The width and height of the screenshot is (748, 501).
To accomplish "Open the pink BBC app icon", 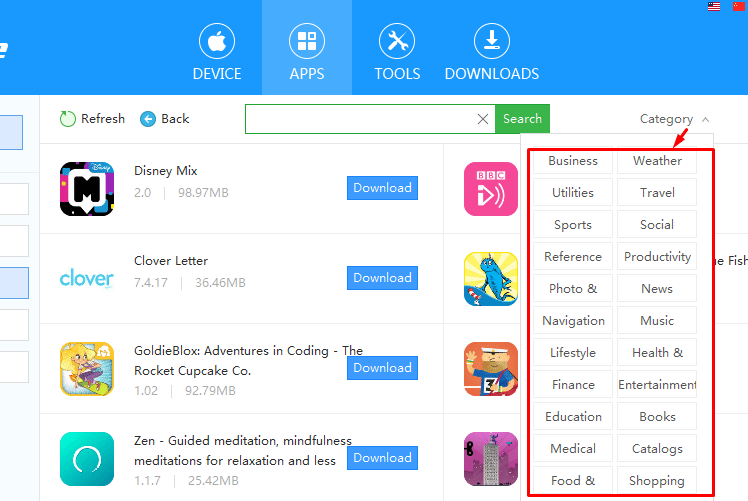I will (x=491, y=189).
